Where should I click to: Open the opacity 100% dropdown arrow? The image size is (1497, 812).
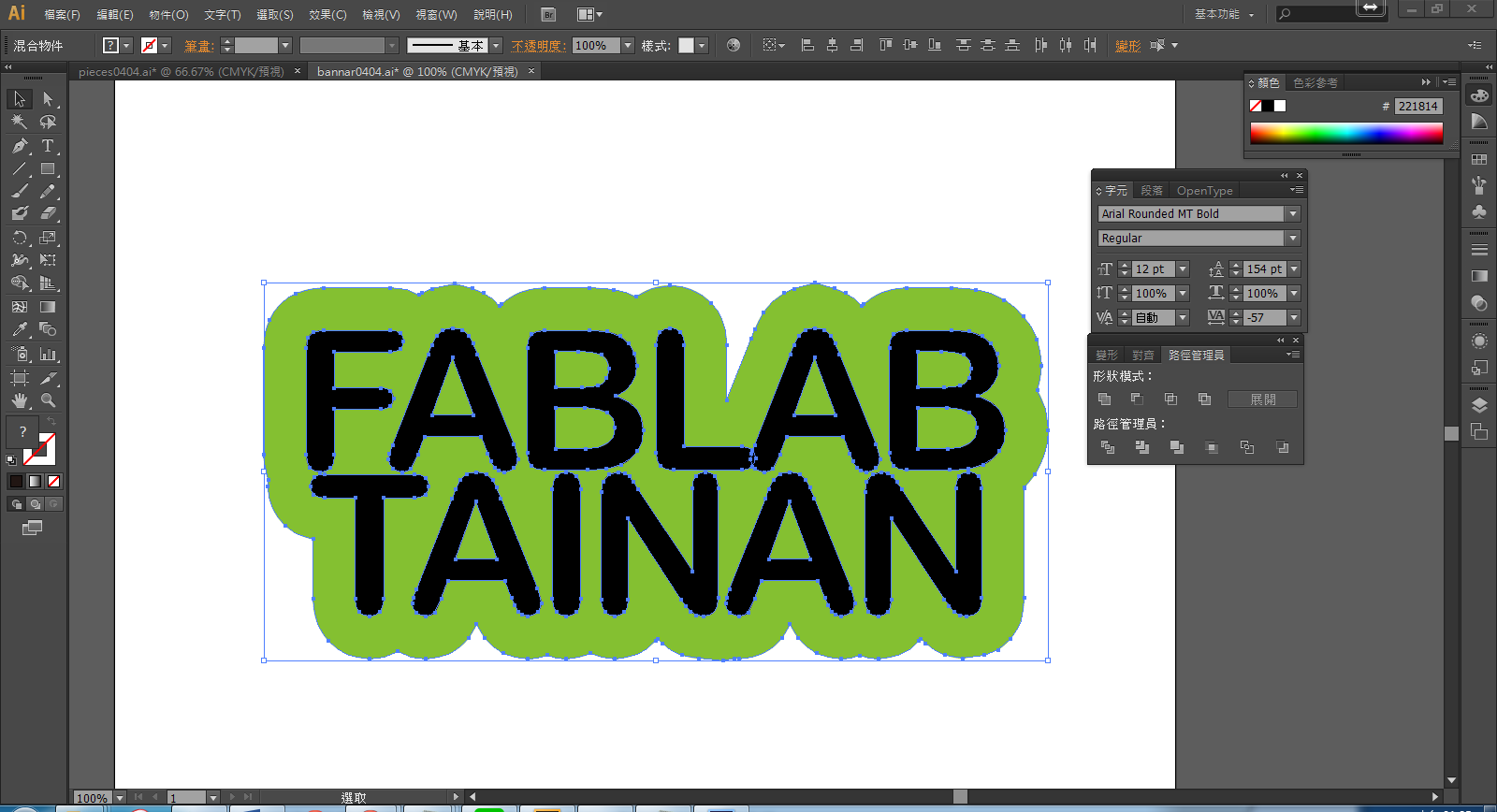click(x=628, y=45)
